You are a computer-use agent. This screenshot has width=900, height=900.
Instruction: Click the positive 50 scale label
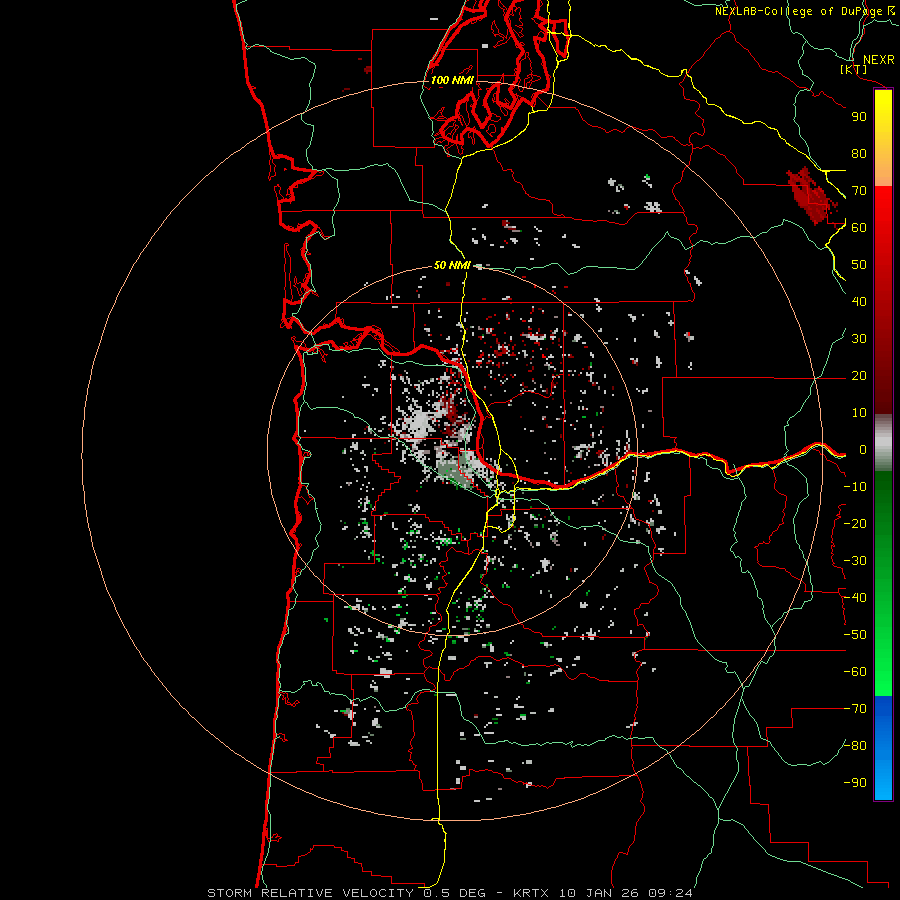pyautogui.click(x=859, y=265)
